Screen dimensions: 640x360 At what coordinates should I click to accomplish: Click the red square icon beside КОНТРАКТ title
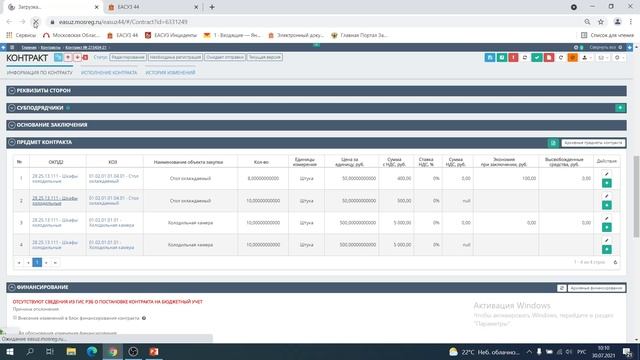(85, 58)
